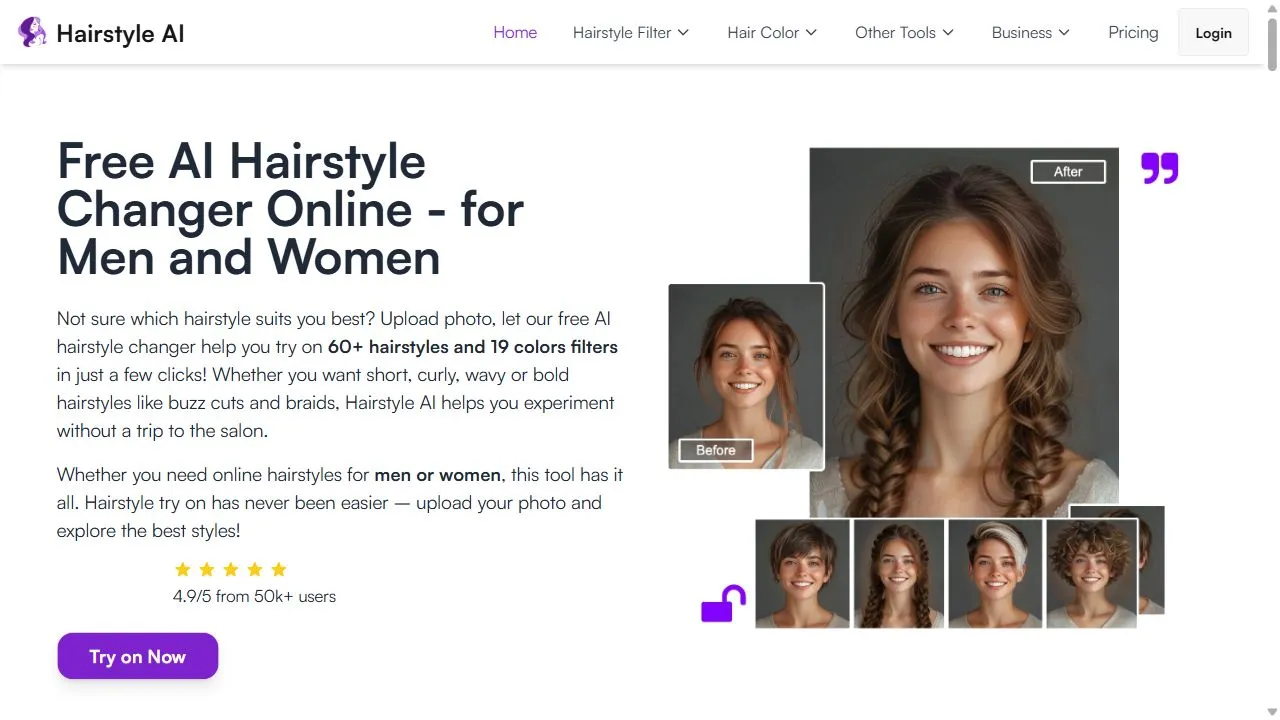Click the large After braided hairstyle image
Viewport: 1280px width, 720px height.
click(x=964, y=332)
